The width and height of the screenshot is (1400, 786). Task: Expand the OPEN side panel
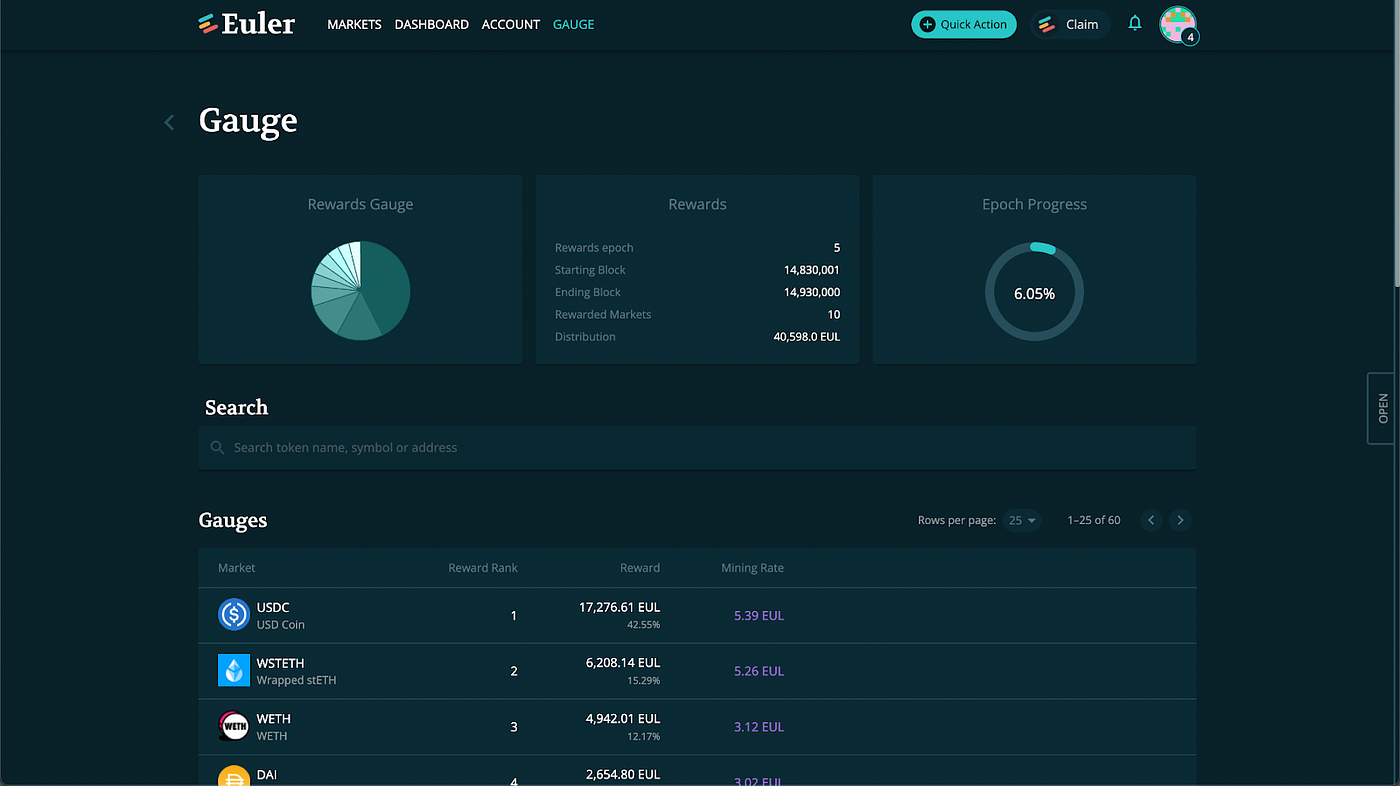click(x=1383, y=408)
